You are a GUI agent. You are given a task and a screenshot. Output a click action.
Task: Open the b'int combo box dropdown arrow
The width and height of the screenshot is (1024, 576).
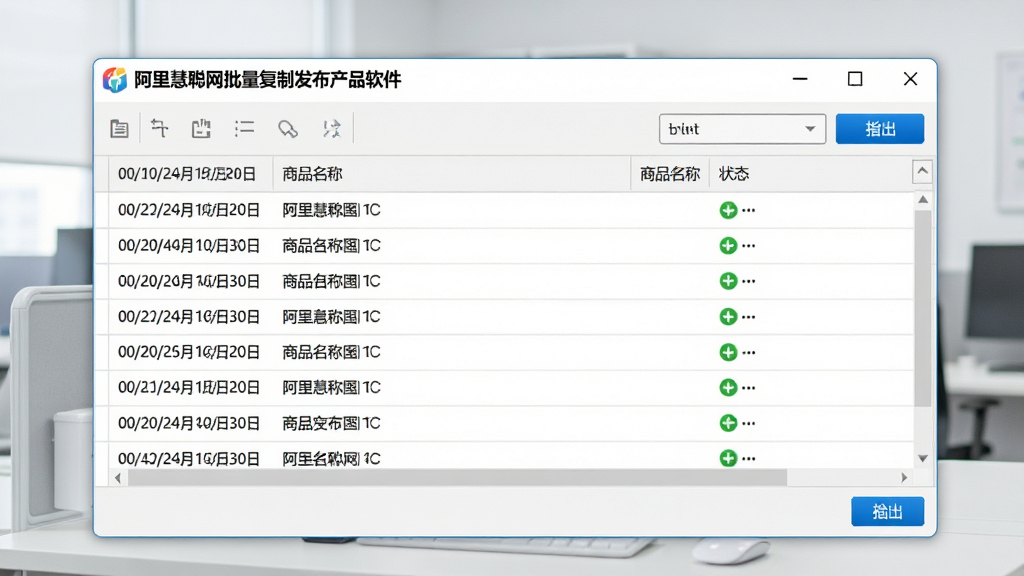pyautogui.click(x=810, y=129)
